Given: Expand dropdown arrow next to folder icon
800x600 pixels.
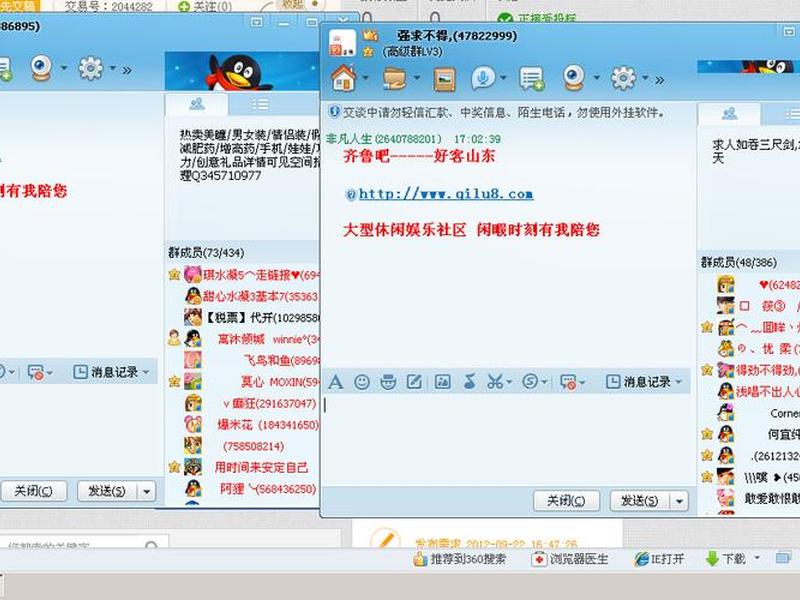Looking at the screenshot, I should point(416,78).
